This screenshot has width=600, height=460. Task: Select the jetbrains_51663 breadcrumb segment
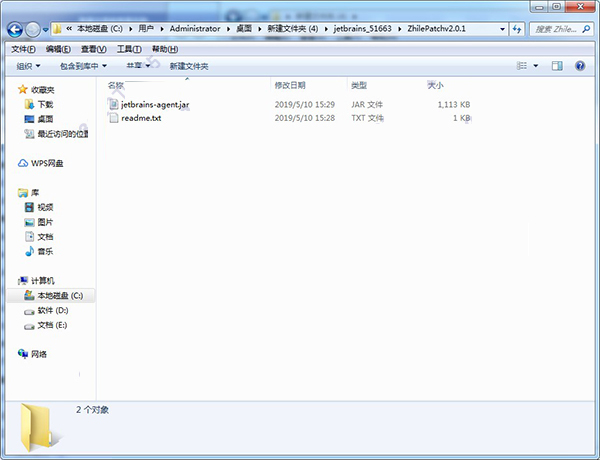point(362,29)
